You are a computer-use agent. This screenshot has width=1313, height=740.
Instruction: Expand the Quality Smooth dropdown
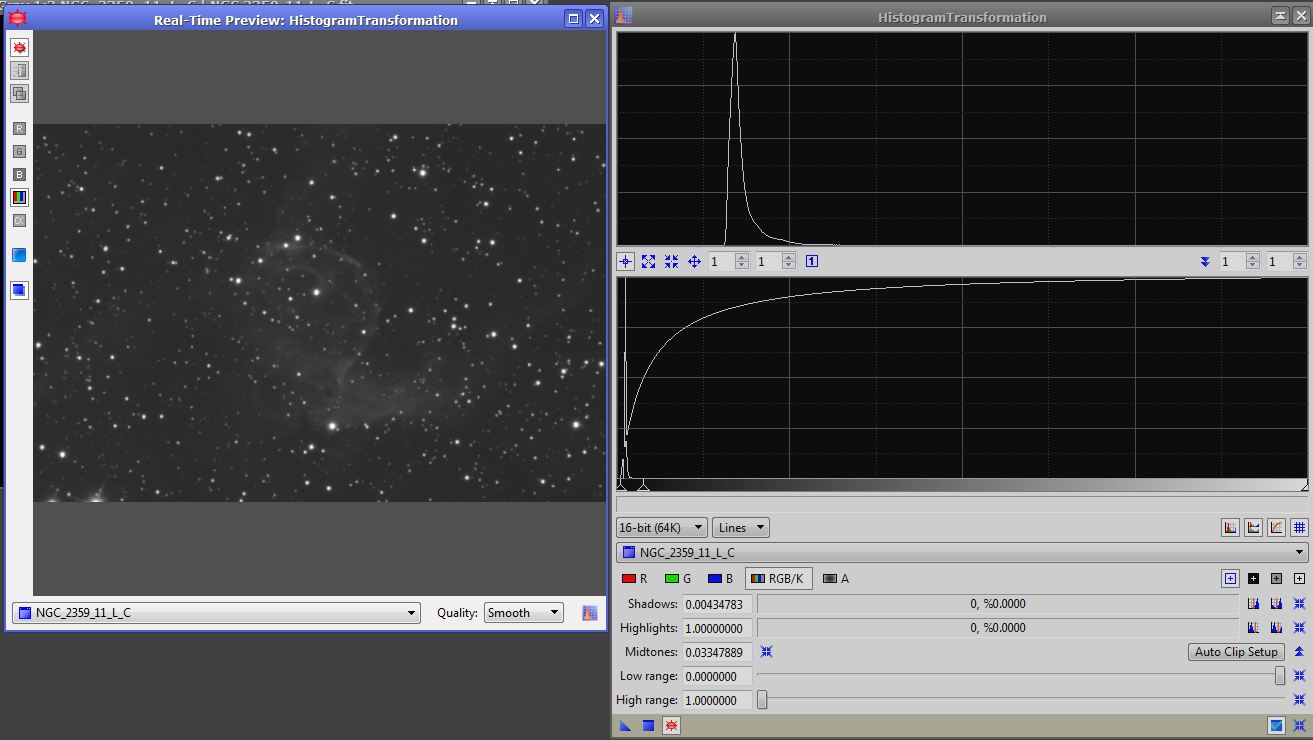[524, 613]
